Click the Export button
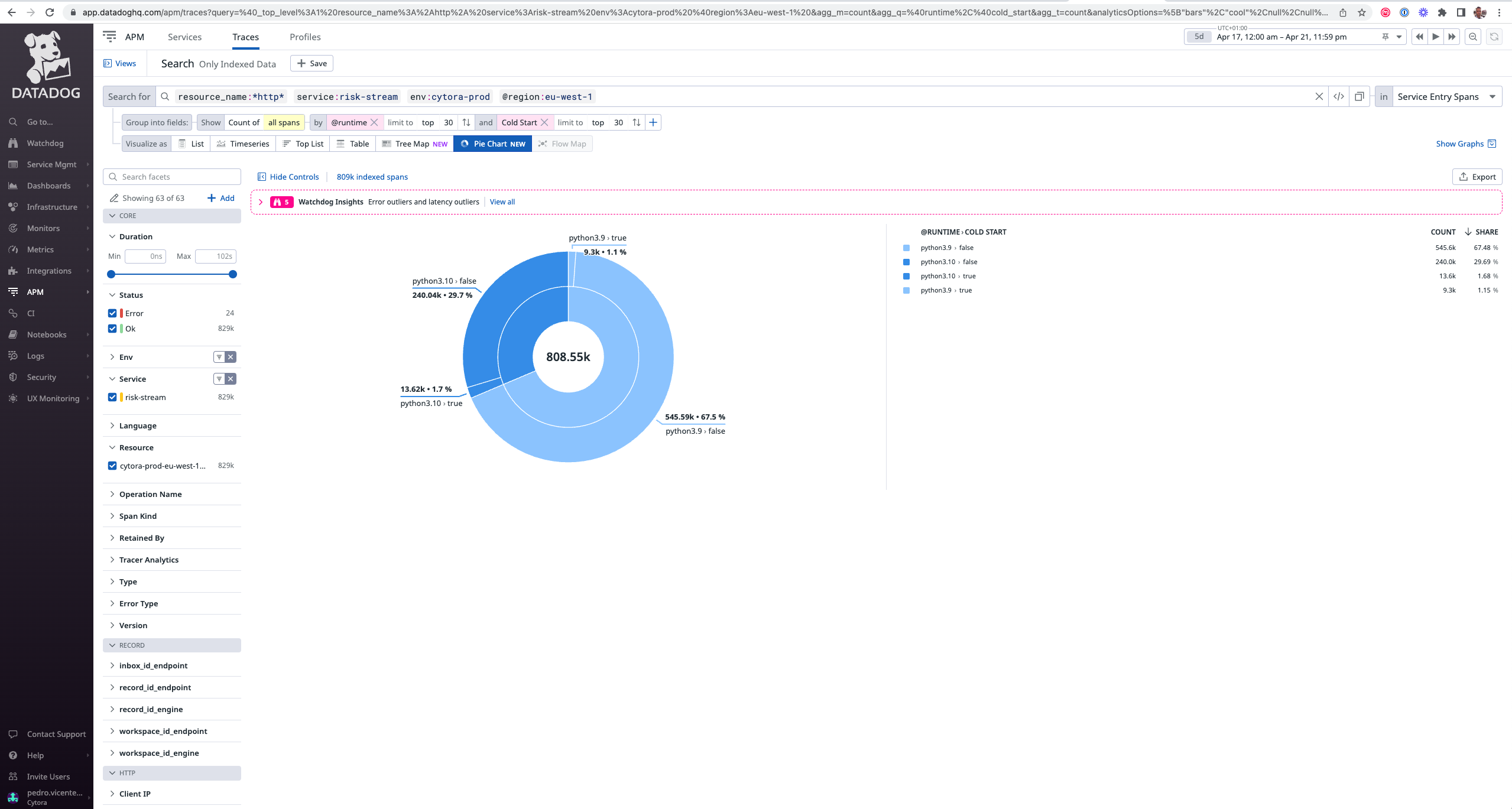 [x=1477, y=177]
